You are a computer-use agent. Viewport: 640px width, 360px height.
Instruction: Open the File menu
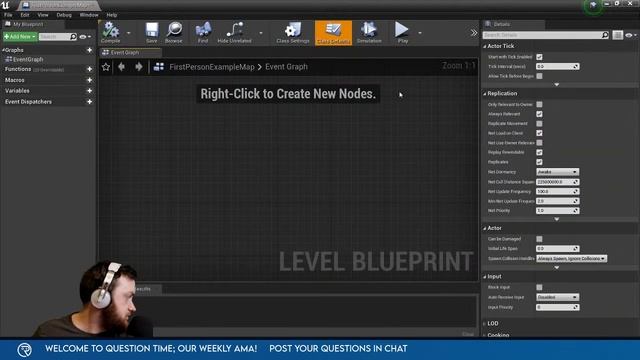pyautogui.click(x=8, y=15)
